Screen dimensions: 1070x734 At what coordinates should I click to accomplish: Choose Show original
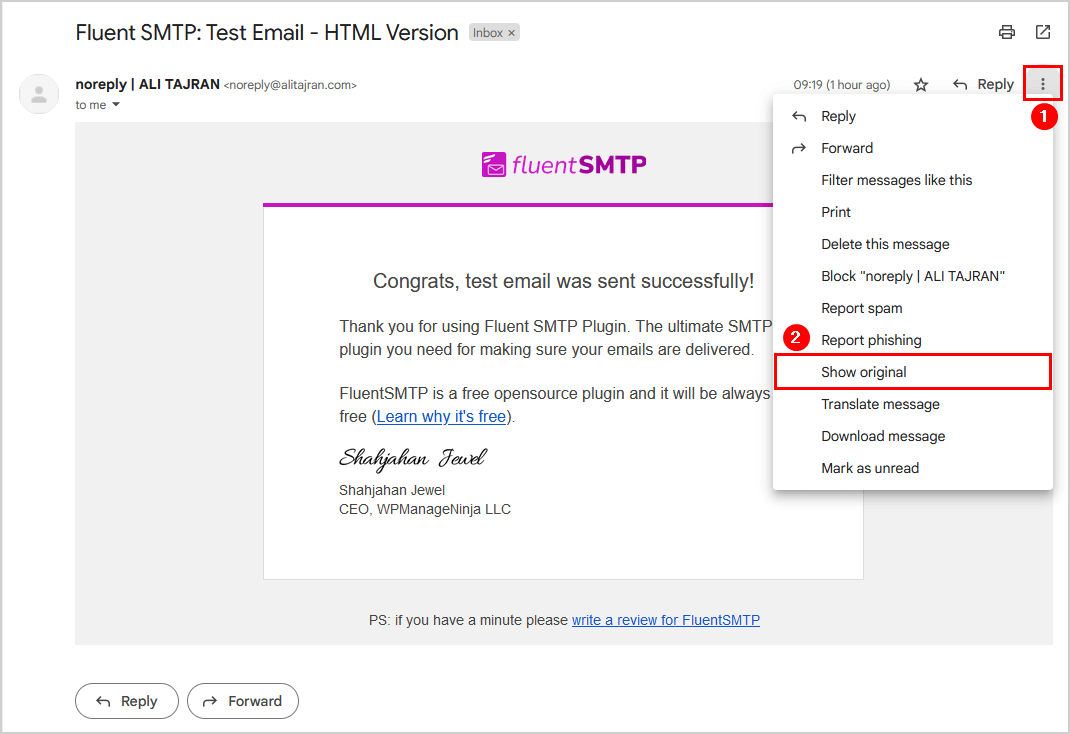click(912, 372)
